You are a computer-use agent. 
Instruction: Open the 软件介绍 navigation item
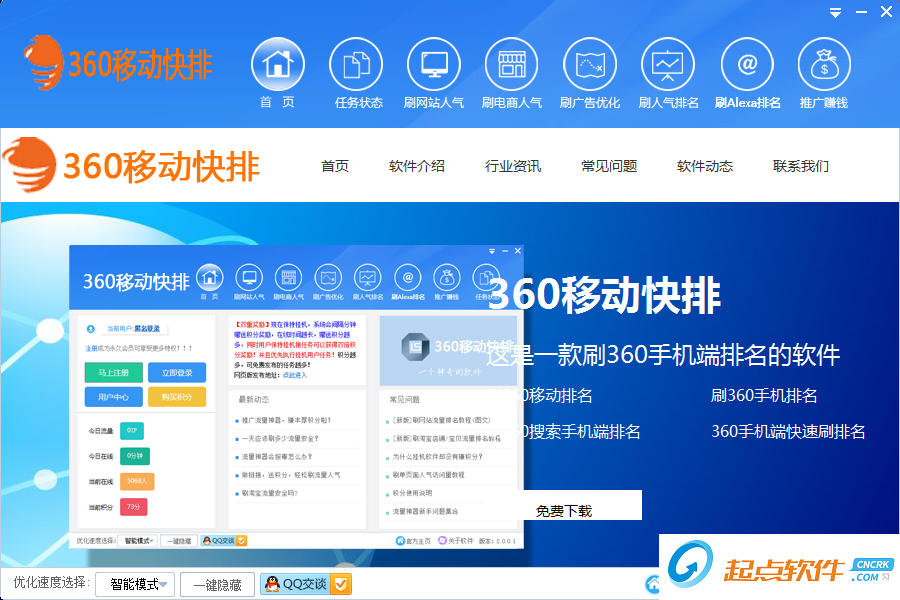click(x=417, y=166)
